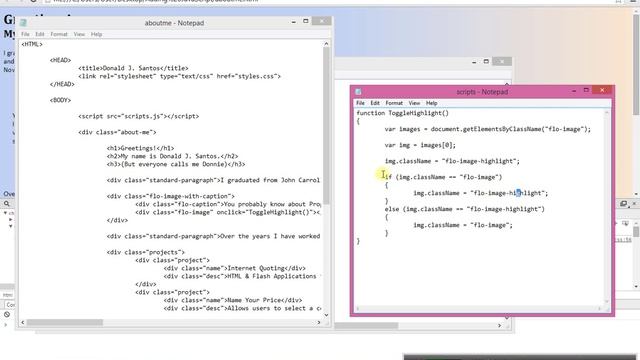Collapse the top expanded node in devtools DOM tree
640x360 pixels.
click(x=5, y=213)
